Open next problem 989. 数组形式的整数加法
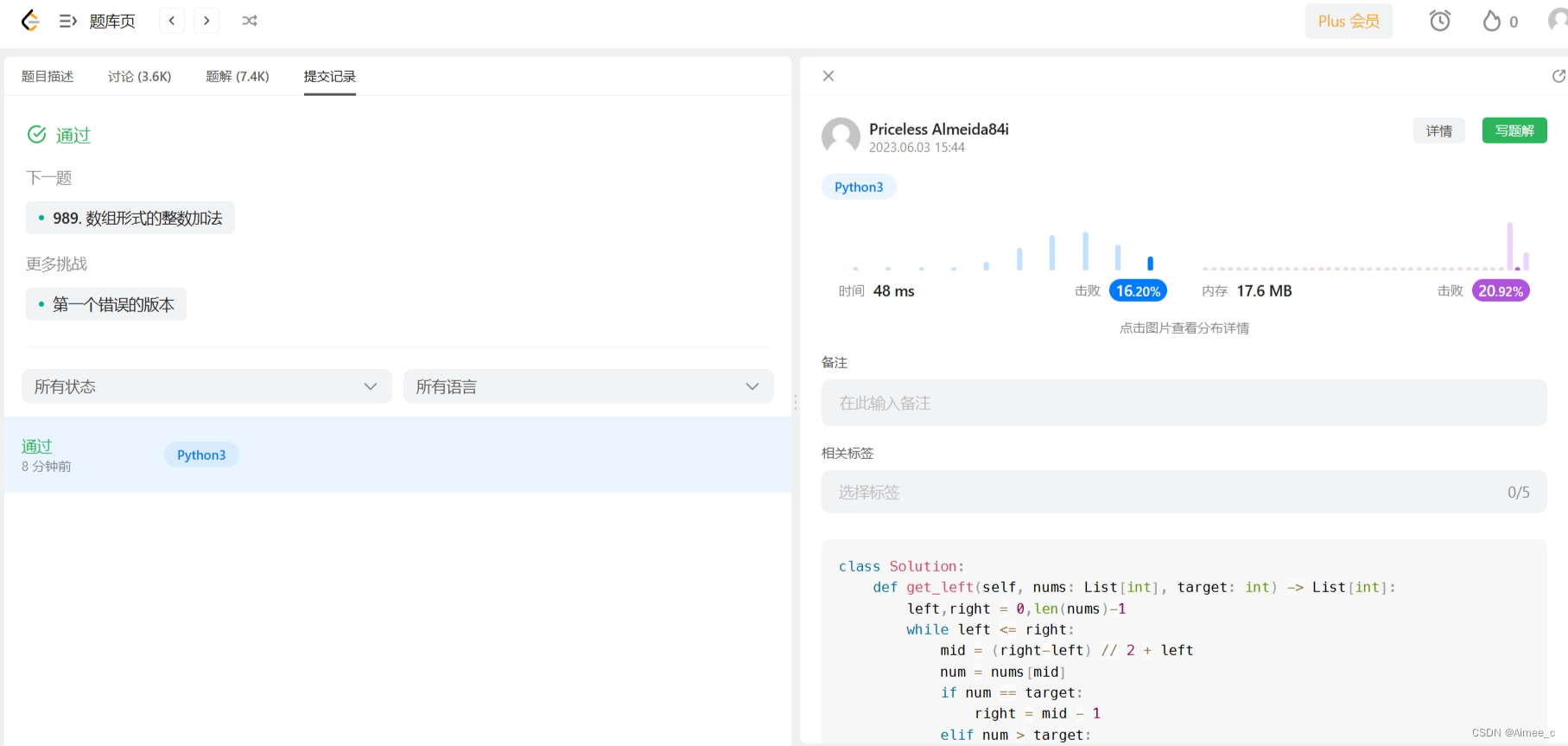 130,218
